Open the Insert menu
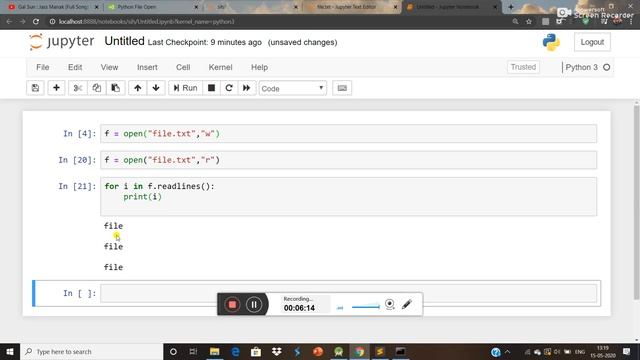 147,67
